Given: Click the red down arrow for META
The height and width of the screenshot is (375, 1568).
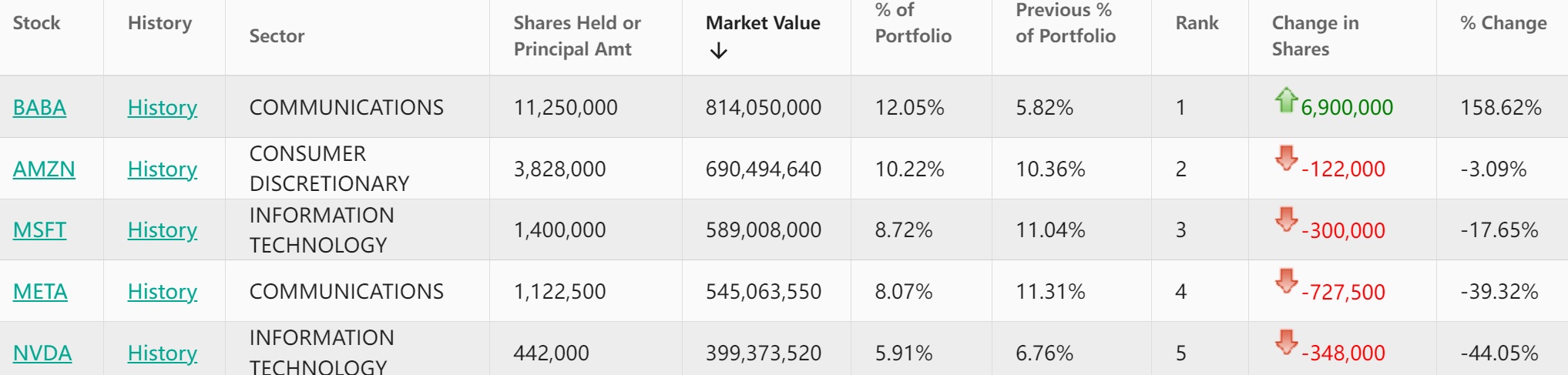Looking at the screenshot, I should coord(1285,281).
